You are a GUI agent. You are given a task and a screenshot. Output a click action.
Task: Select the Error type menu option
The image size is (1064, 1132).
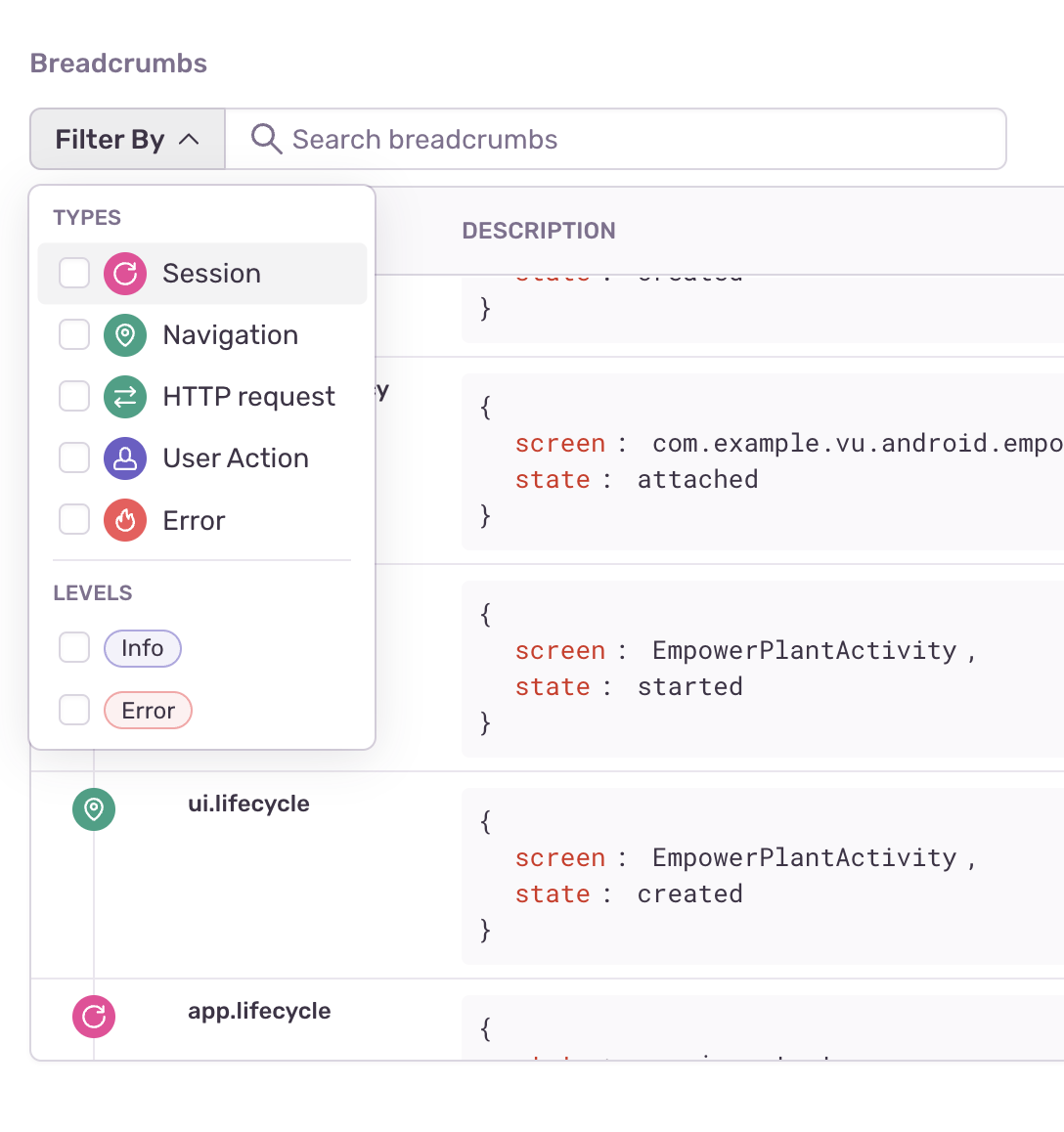click(x=202, y=520)
